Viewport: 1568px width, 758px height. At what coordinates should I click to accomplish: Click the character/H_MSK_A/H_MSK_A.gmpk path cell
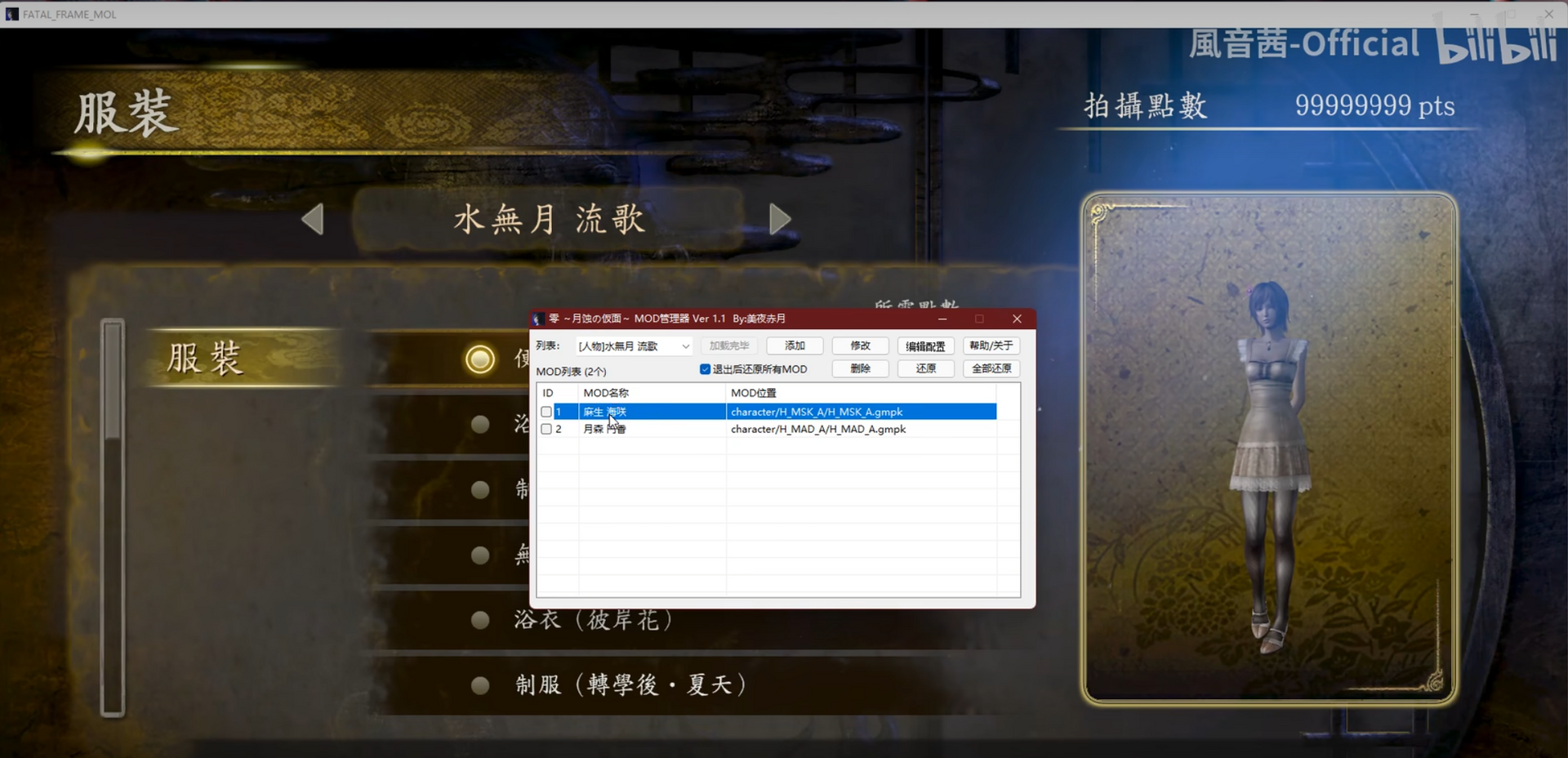861,412
